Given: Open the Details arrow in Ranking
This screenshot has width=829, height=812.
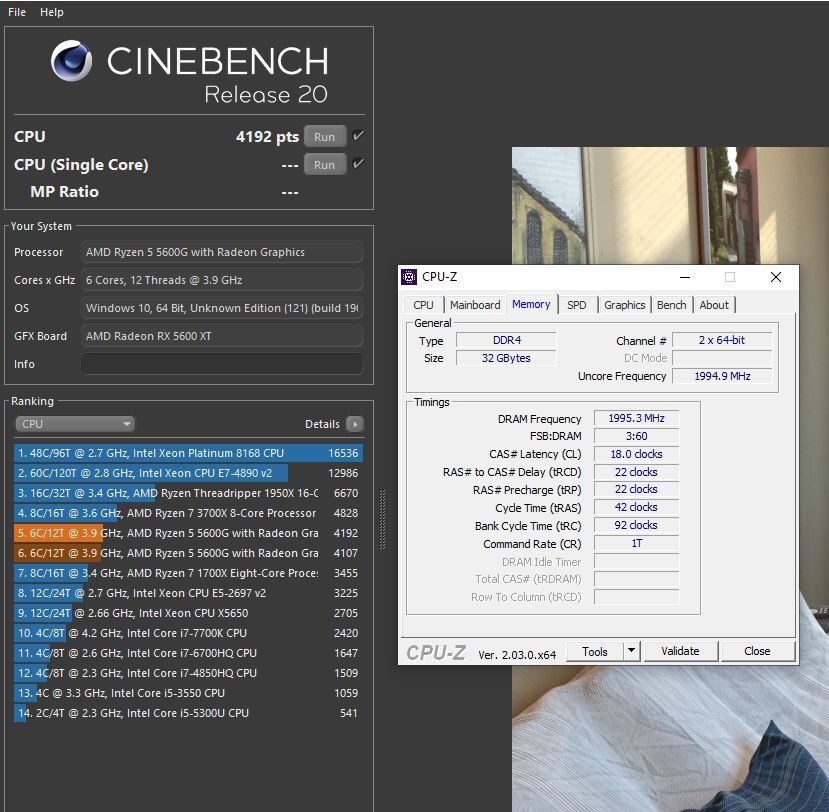Looking at the screenshot, I should coord(355,424).
